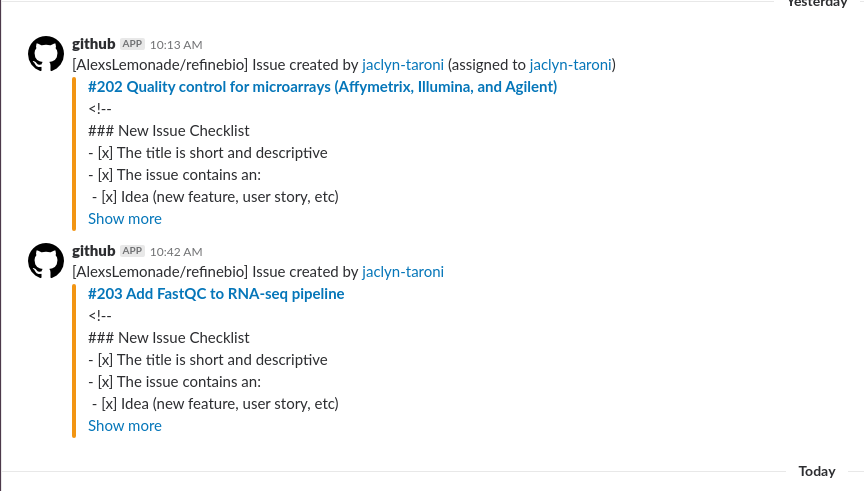Click the orange attachment bar beside issue #202
Viewport: 864px width, 491px height.
pos(74,154)
